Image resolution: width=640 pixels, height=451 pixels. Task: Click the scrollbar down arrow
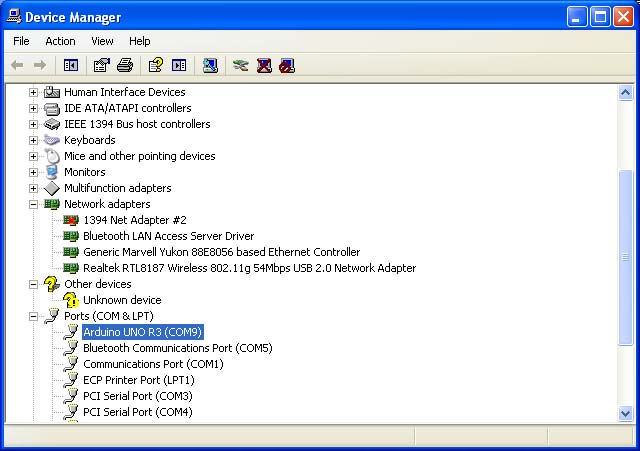[625, 413]
